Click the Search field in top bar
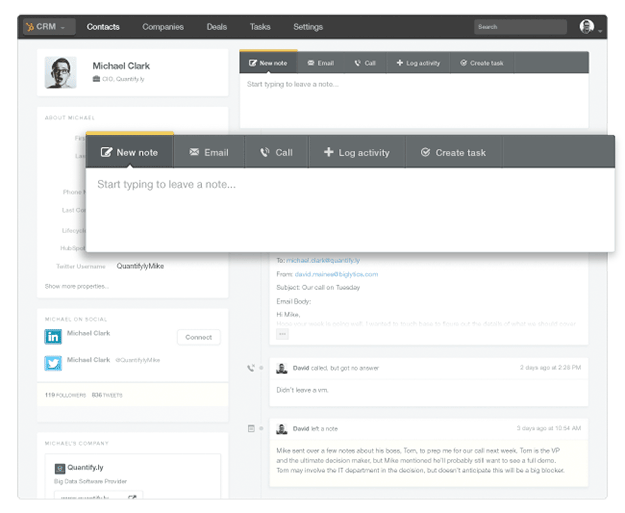625x513 pixels. tap(520, 27)
